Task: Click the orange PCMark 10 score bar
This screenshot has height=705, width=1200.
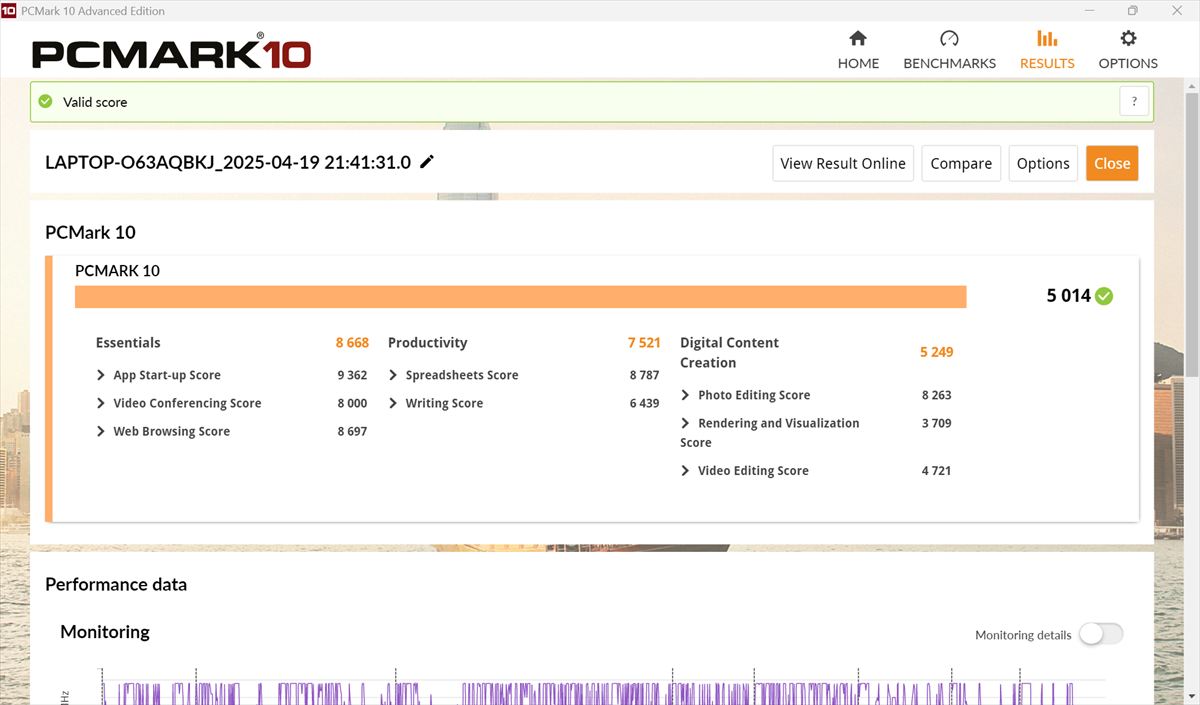Action: (521, 297)
